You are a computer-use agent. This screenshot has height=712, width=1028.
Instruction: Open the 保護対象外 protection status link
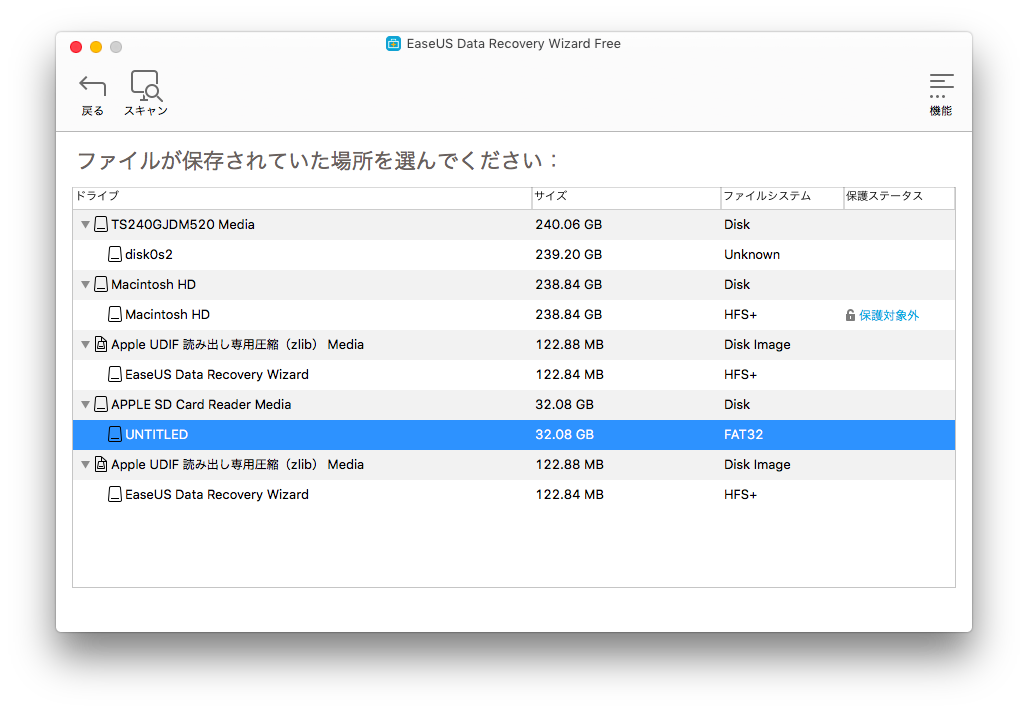pyautogui.click(x=889, y=315)
